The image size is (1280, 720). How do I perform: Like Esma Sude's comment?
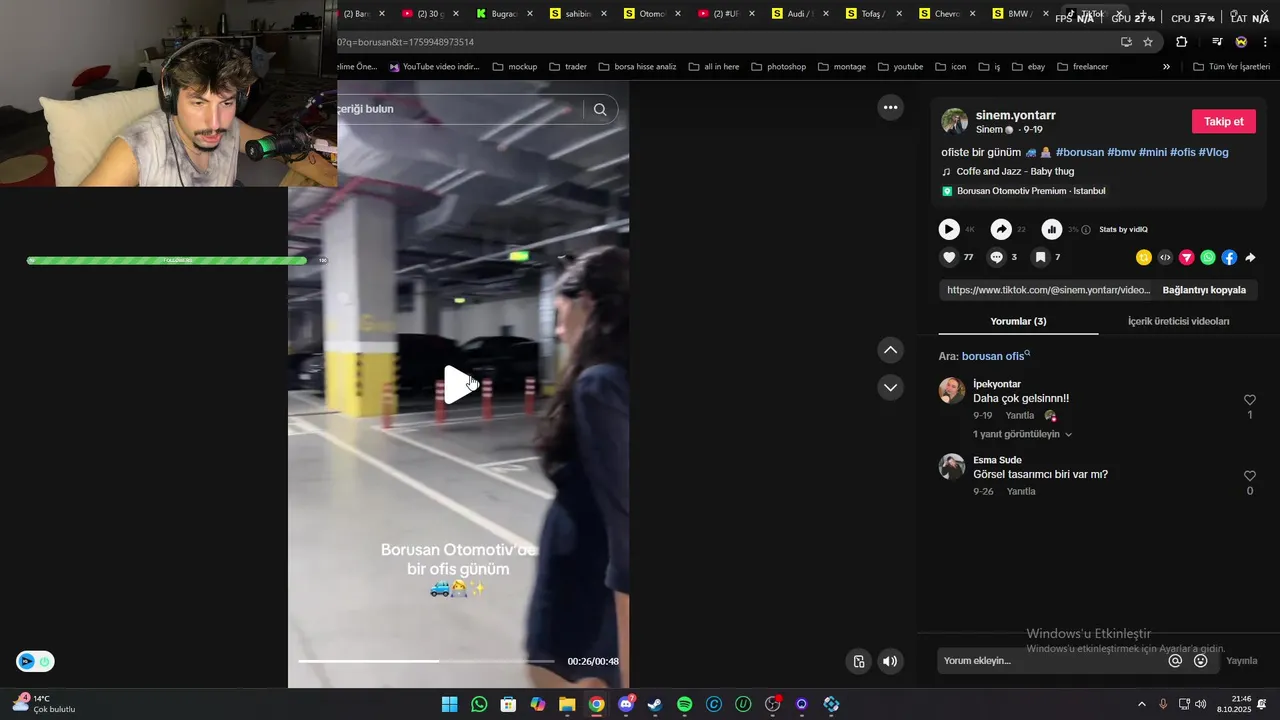pos(1249,476)
